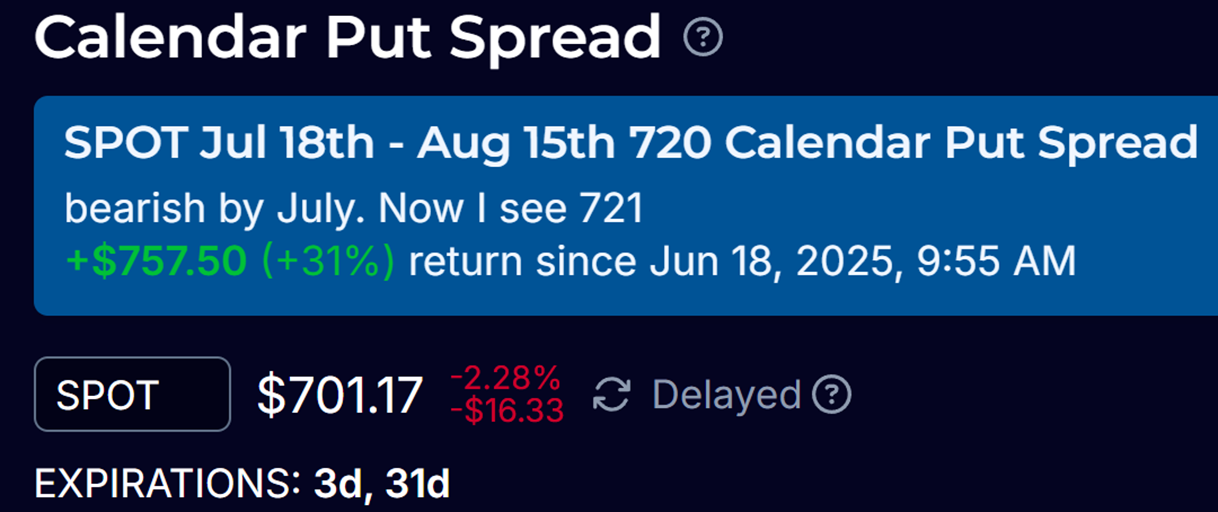1218x512 pixels.
Task: Open help icon beside Calendar Put Spread title
Action: click(703, 38)
